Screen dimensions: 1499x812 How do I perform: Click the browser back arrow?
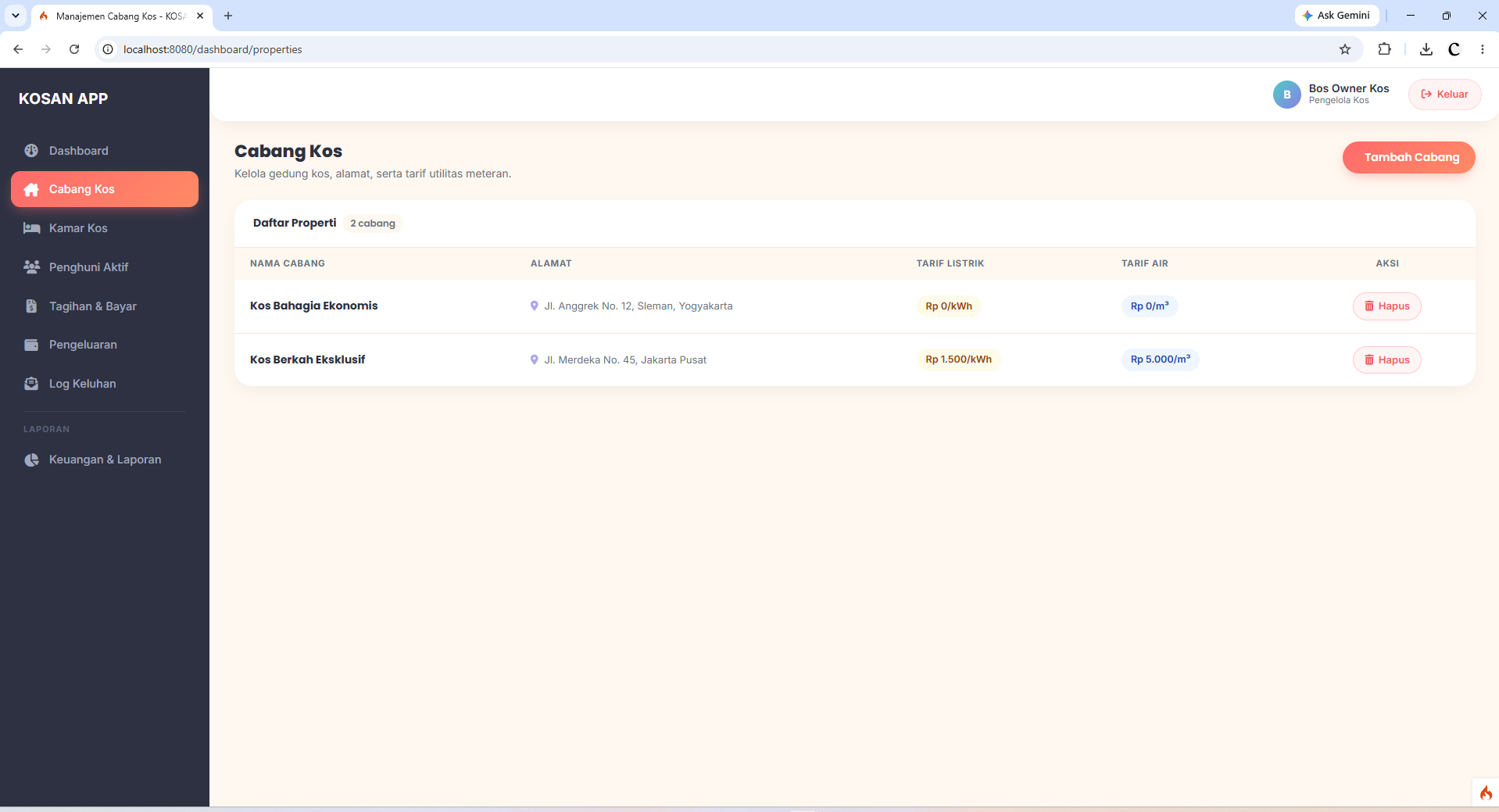pyautogui.click(x=18, y=49)
